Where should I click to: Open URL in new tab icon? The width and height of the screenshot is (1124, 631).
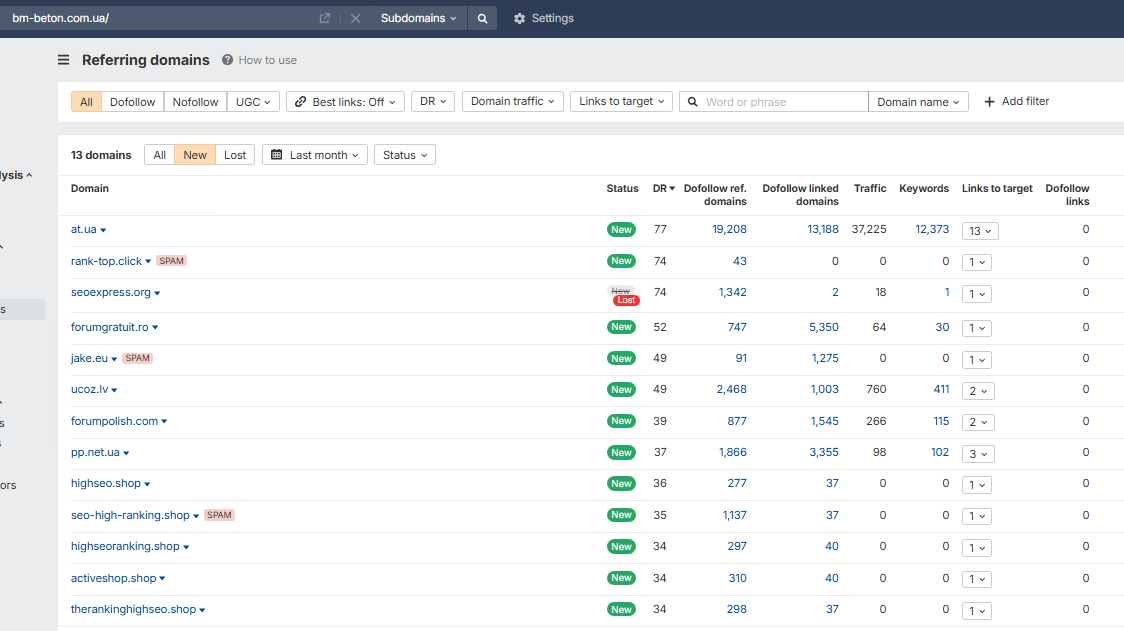click(325, 19)
